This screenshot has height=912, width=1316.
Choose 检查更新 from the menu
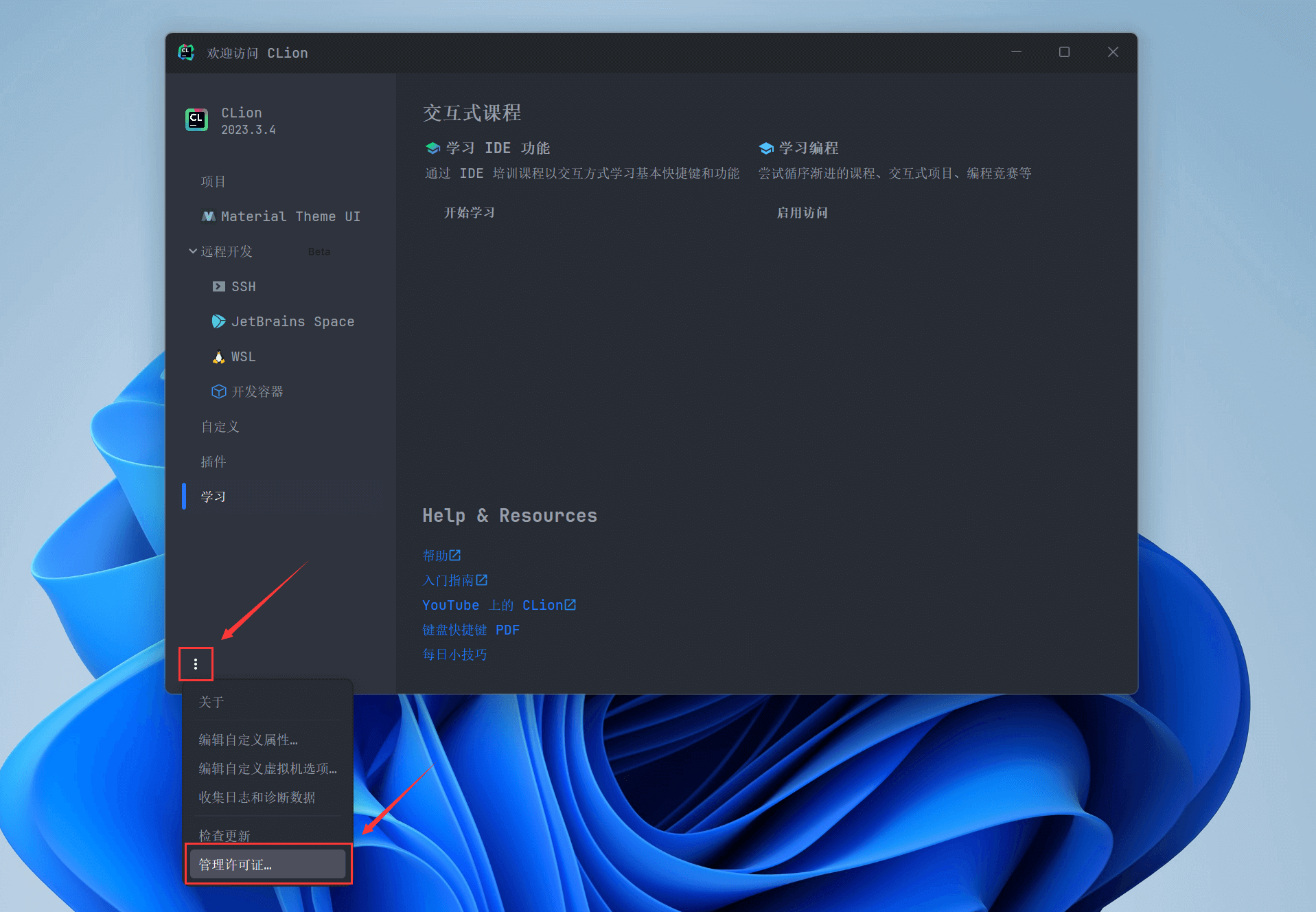coord(268,834)
